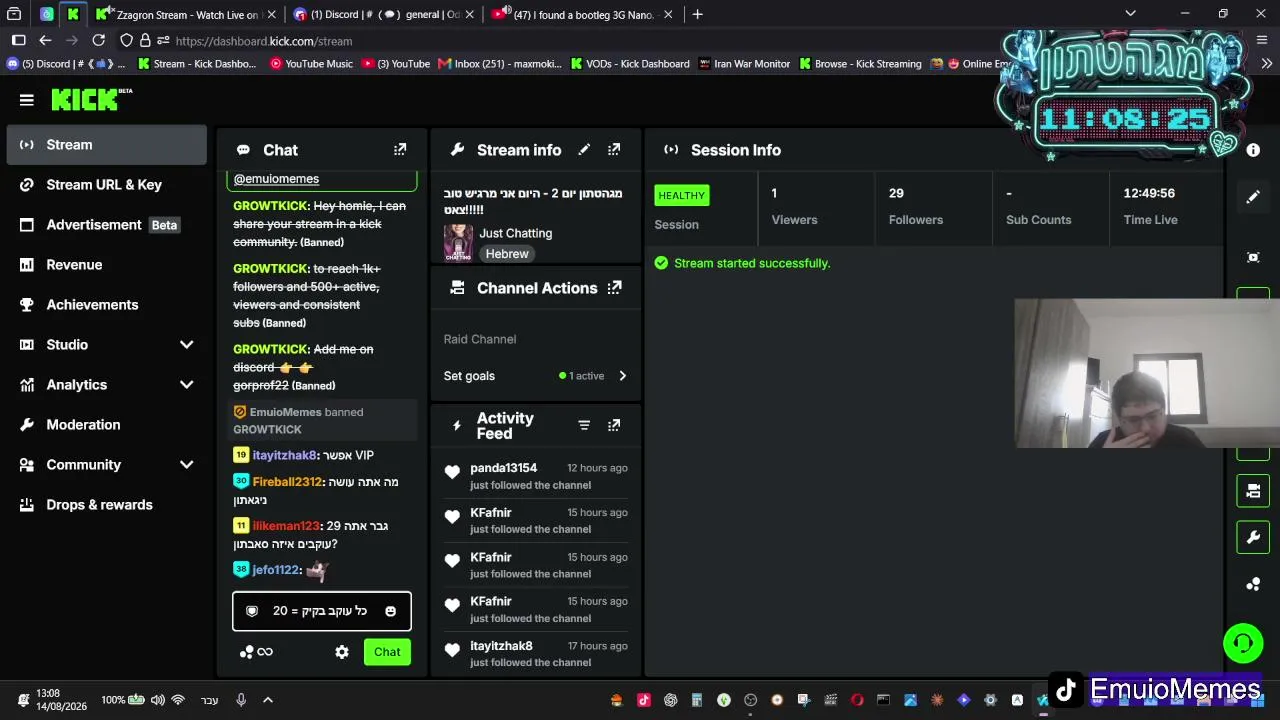Toggle the browser sidebar panel

point(18,41)
